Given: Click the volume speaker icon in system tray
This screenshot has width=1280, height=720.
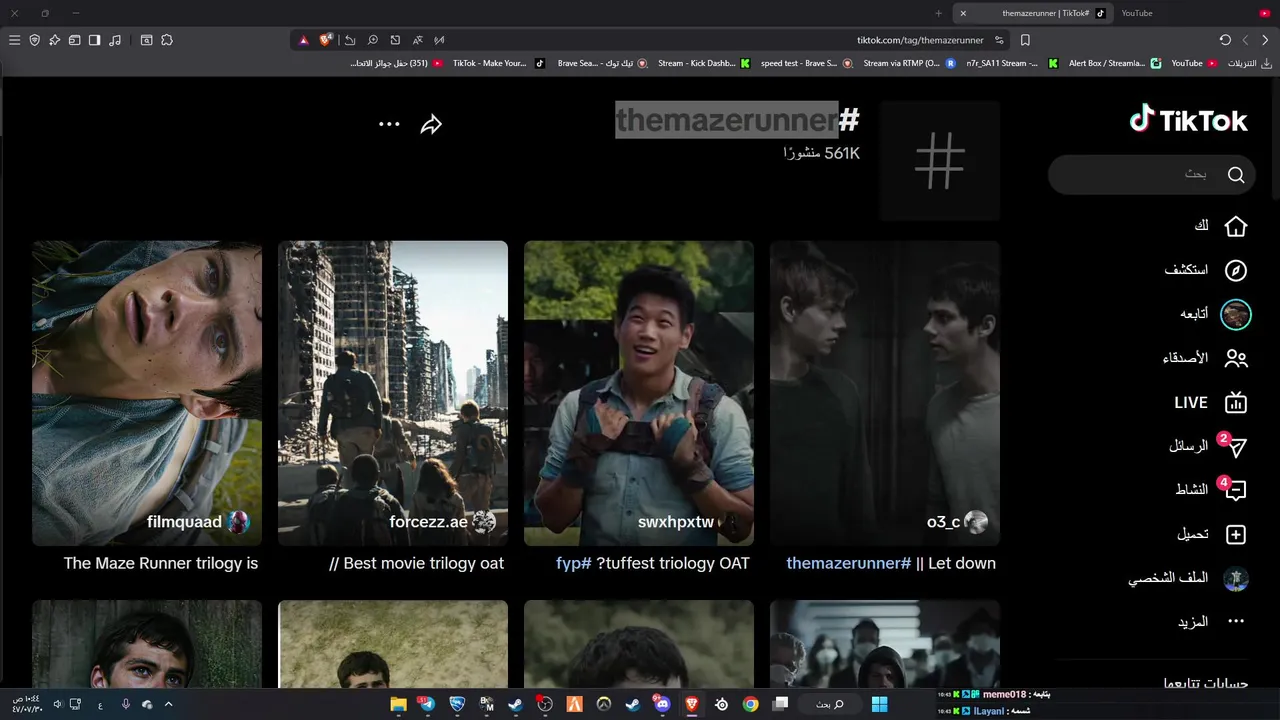Looking at the screenshot, I should (58, 704).
